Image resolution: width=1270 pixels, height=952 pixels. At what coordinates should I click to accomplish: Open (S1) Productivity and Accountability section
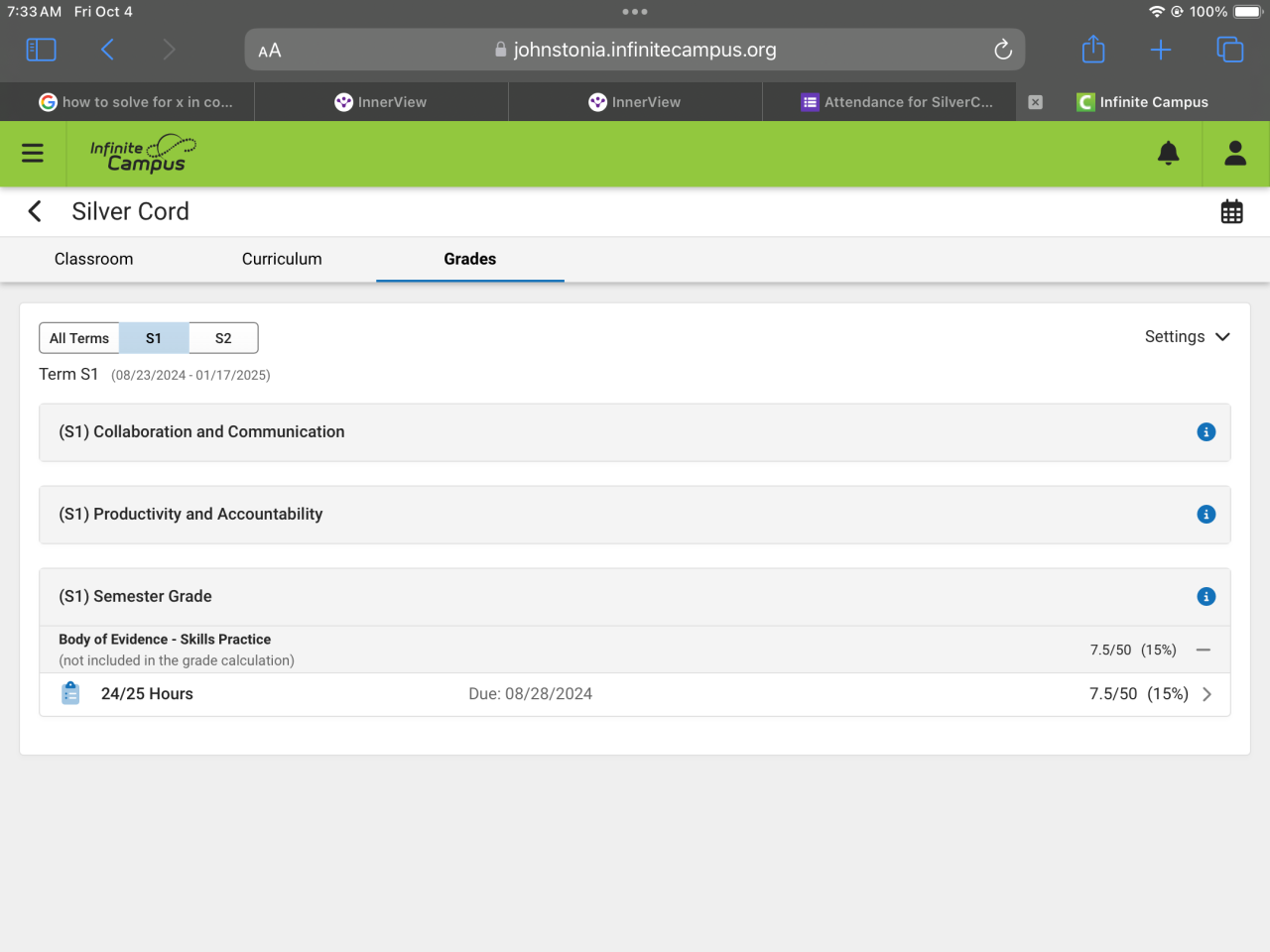pyautogui.click(x=635, y=515)
